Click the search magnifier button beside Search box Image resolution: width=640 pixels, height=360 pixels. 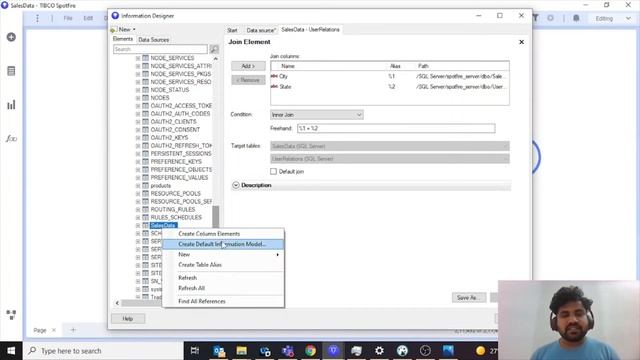(214, 49)
